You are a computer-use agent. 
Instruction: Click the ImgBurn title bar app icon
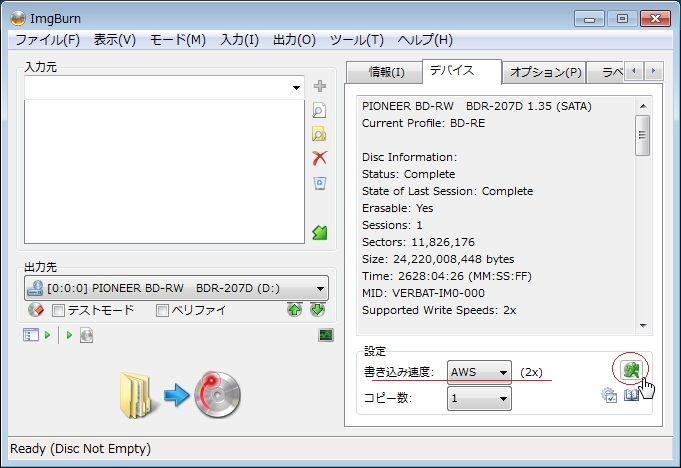point(18,18)
